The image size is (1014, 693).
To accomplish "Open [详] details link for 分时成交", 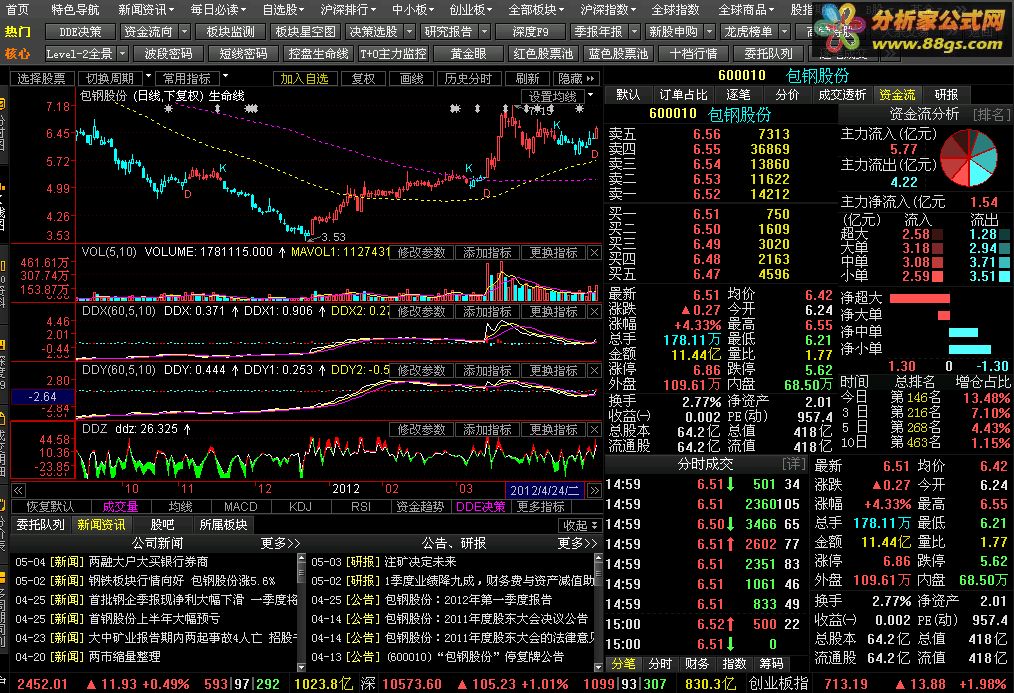I will pyautogui.click(x=793, y=464).
